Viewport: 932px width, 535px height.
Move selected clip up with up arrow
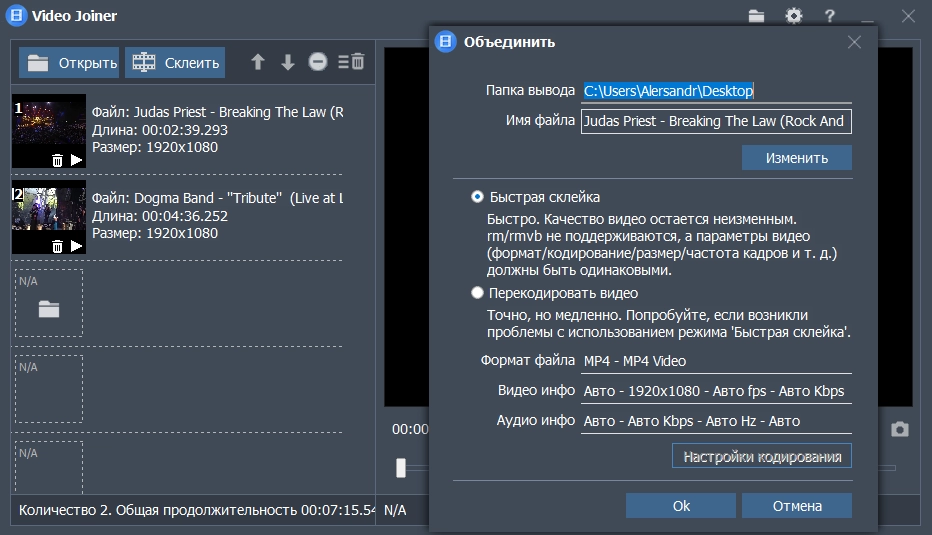coord(257,62)
